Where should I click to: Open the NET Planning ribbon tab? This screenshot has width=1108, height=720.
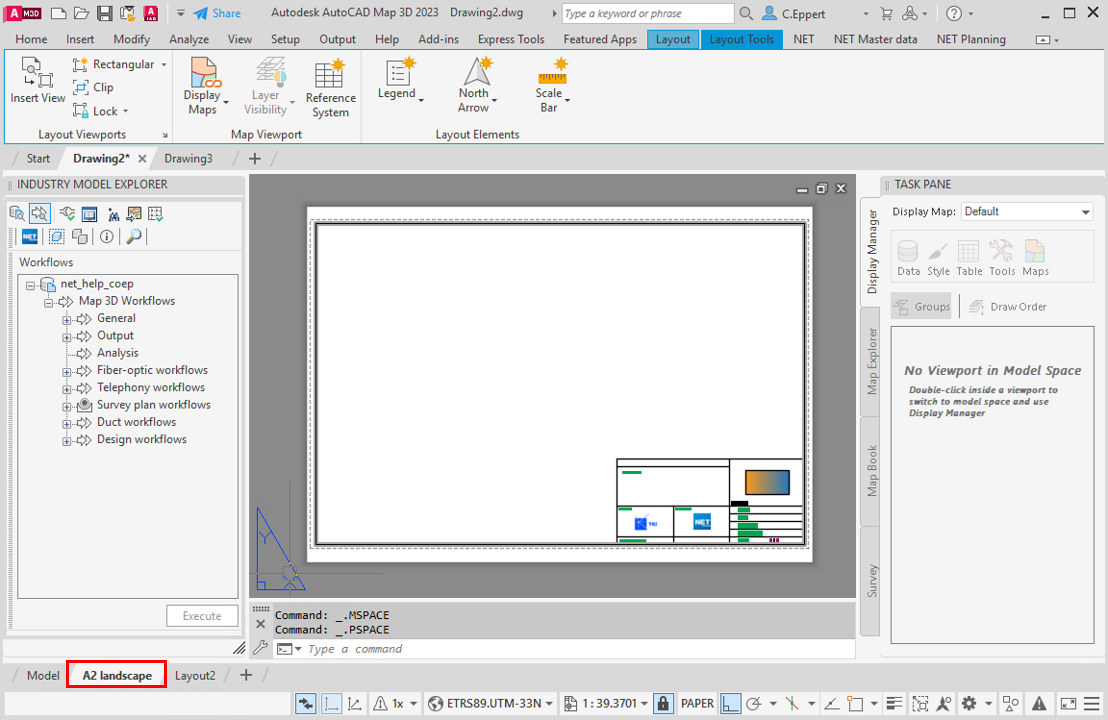click(x=971, y=39)
